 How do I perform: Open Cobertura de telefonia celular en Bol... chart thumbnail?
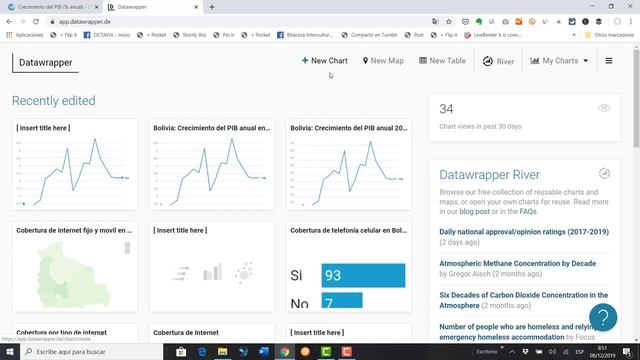349,267
